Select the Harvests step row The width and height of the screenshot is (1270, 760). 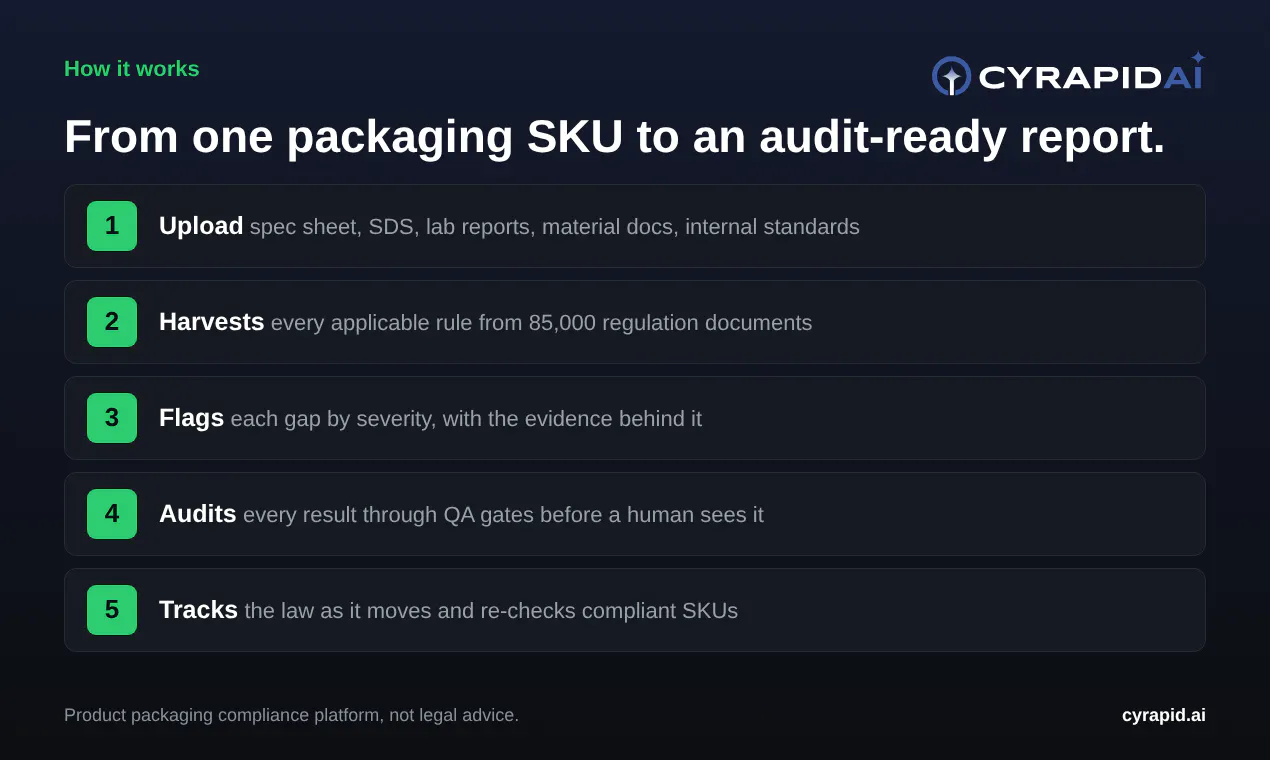[635, 322]
